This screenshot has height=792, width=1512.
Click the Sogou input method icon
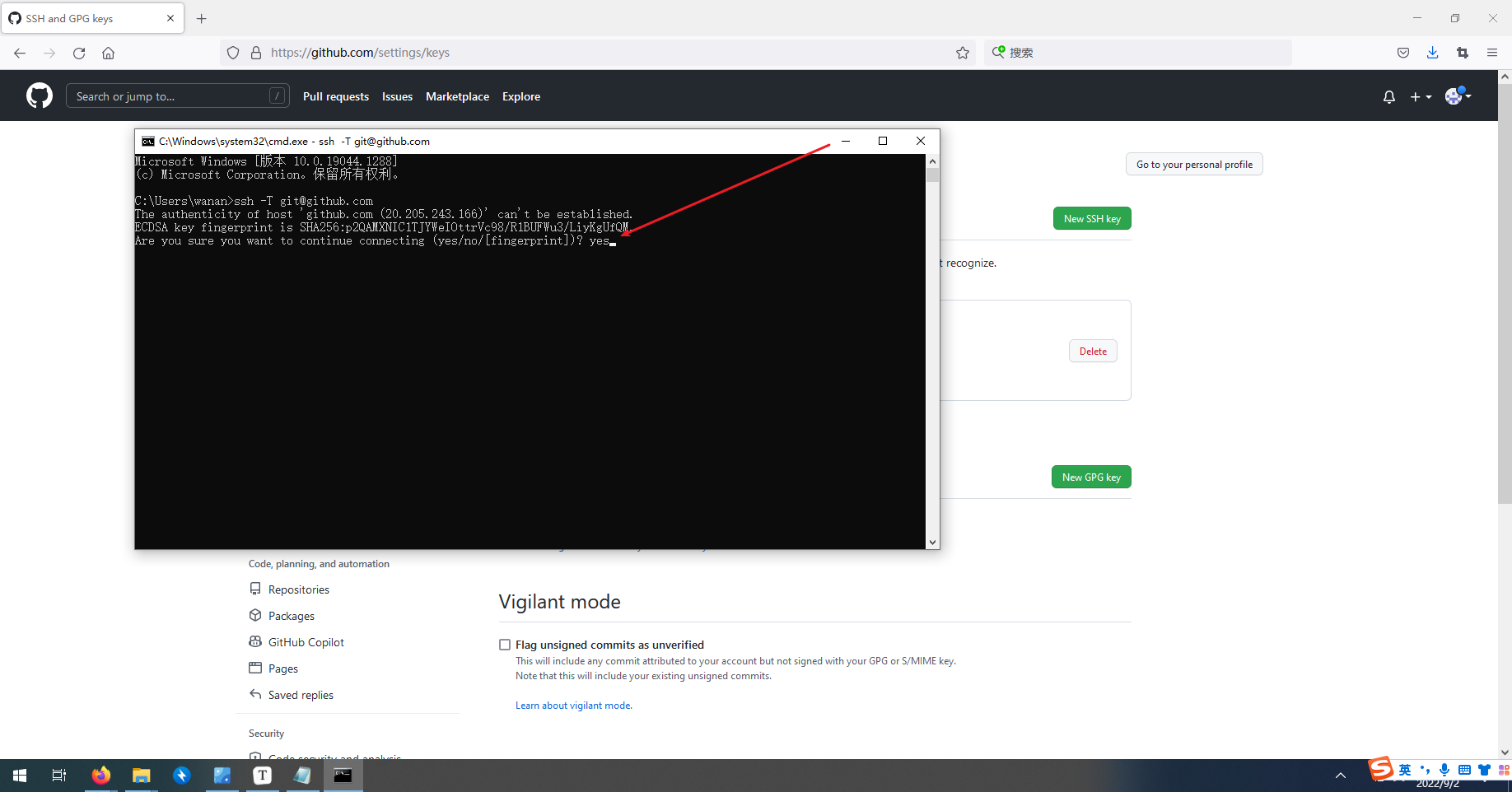pyautogui.click(x=1381, y=768)
